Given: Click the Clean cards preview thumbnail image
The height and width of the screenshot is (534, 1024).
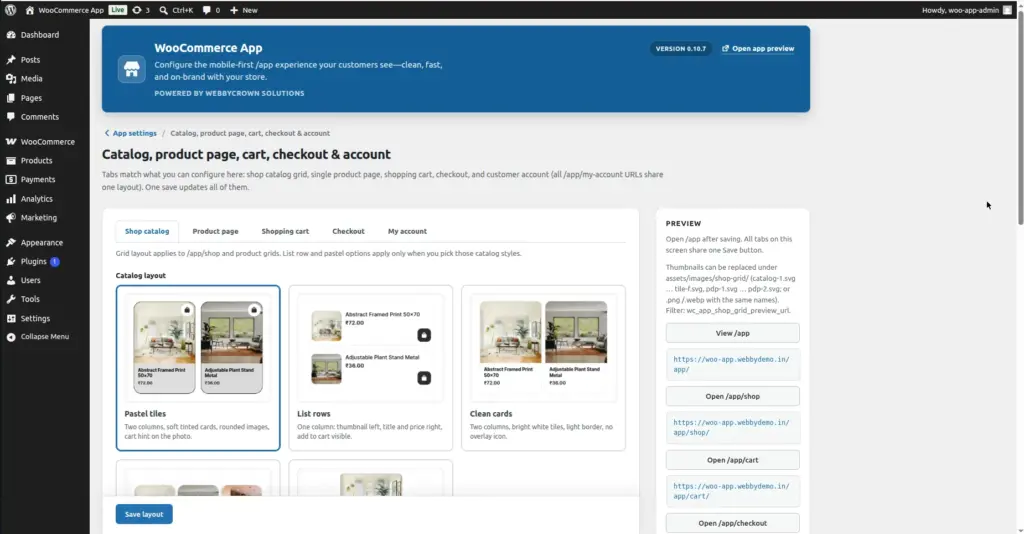Looking at the screenshot, I should (543, 347).
